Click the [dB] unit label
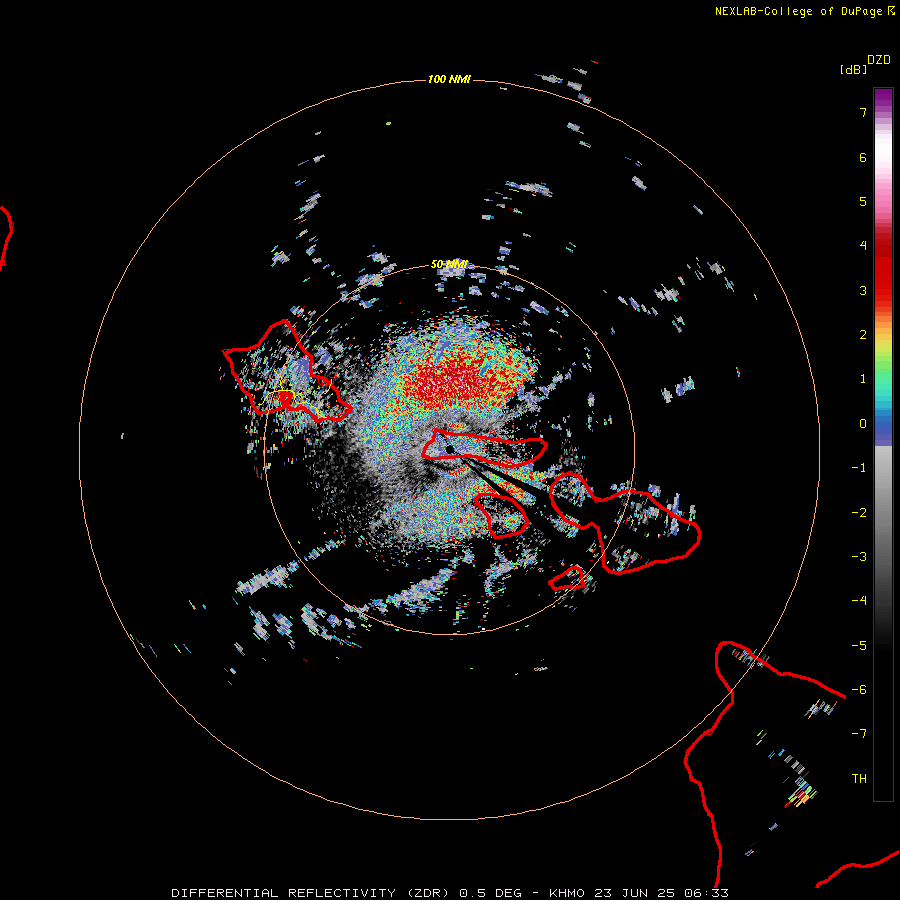 (x=854, y=70)
